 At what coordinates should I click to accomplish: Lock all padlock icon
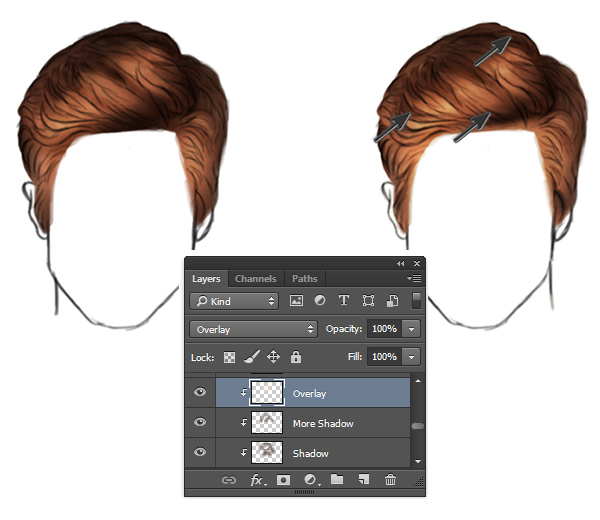coord(296,357)
